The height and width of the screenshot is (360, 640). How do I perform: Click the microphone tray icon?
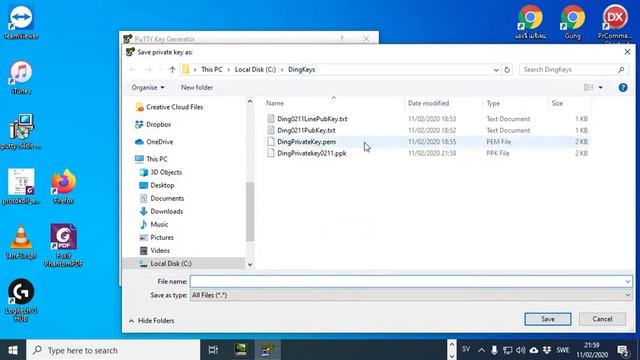(x=494, y=350)
